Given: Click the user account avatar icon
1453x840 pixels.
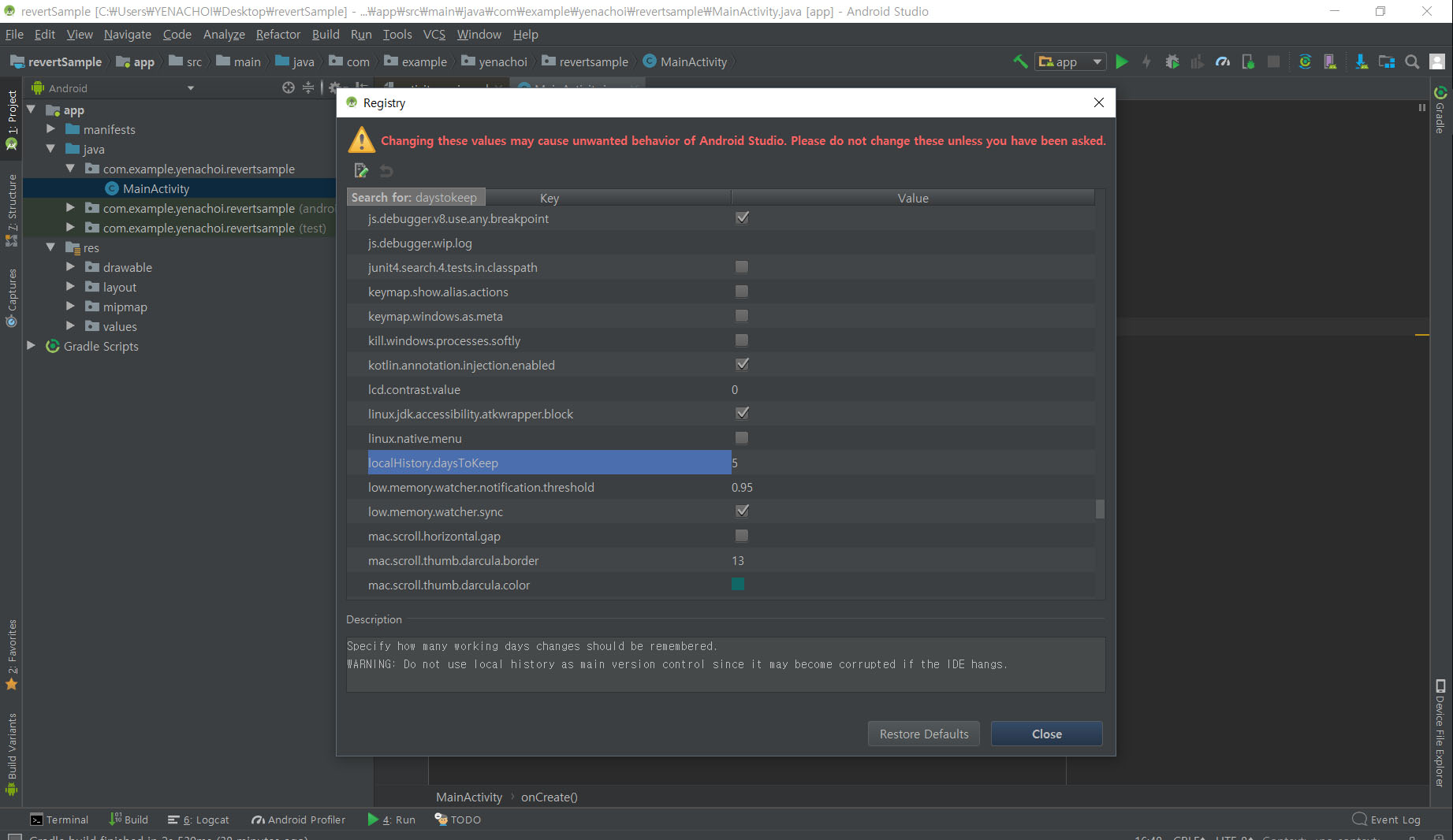Looking at the screenshot, I should pyautogui.click(x=1437, y=61).
